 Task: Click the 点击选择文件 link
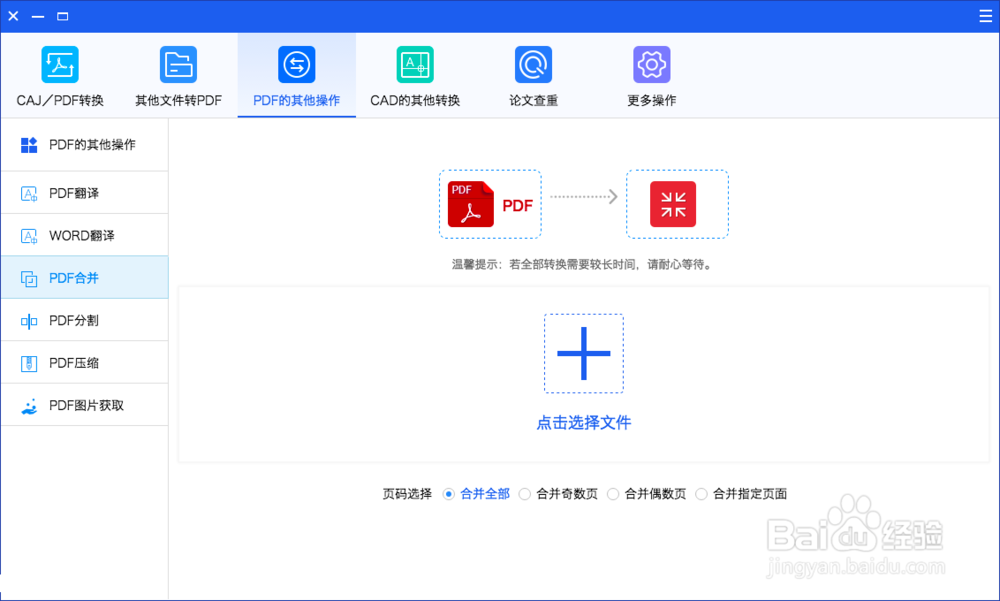coord(583,423)
